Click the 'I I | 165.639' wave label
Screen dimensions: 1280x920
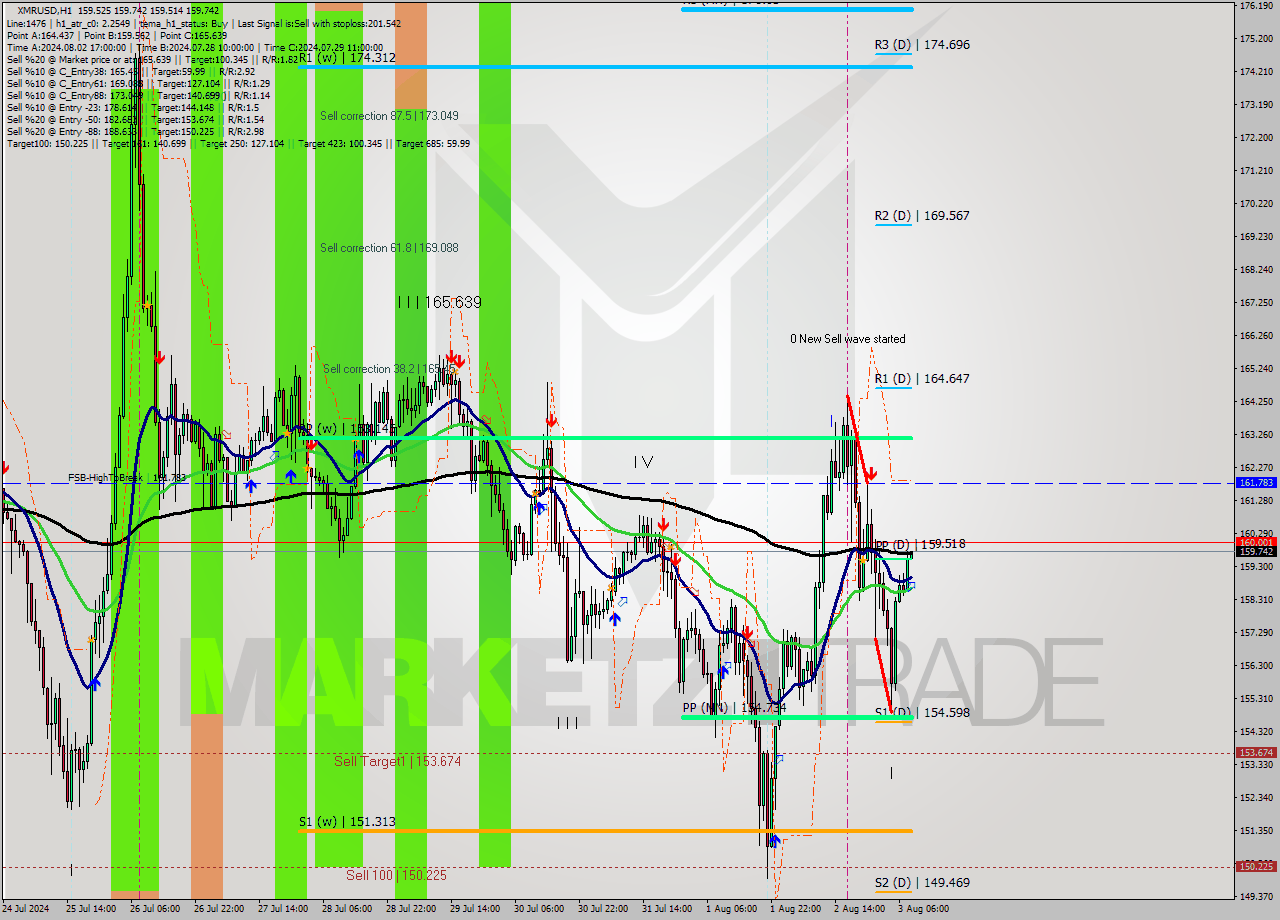439,301
